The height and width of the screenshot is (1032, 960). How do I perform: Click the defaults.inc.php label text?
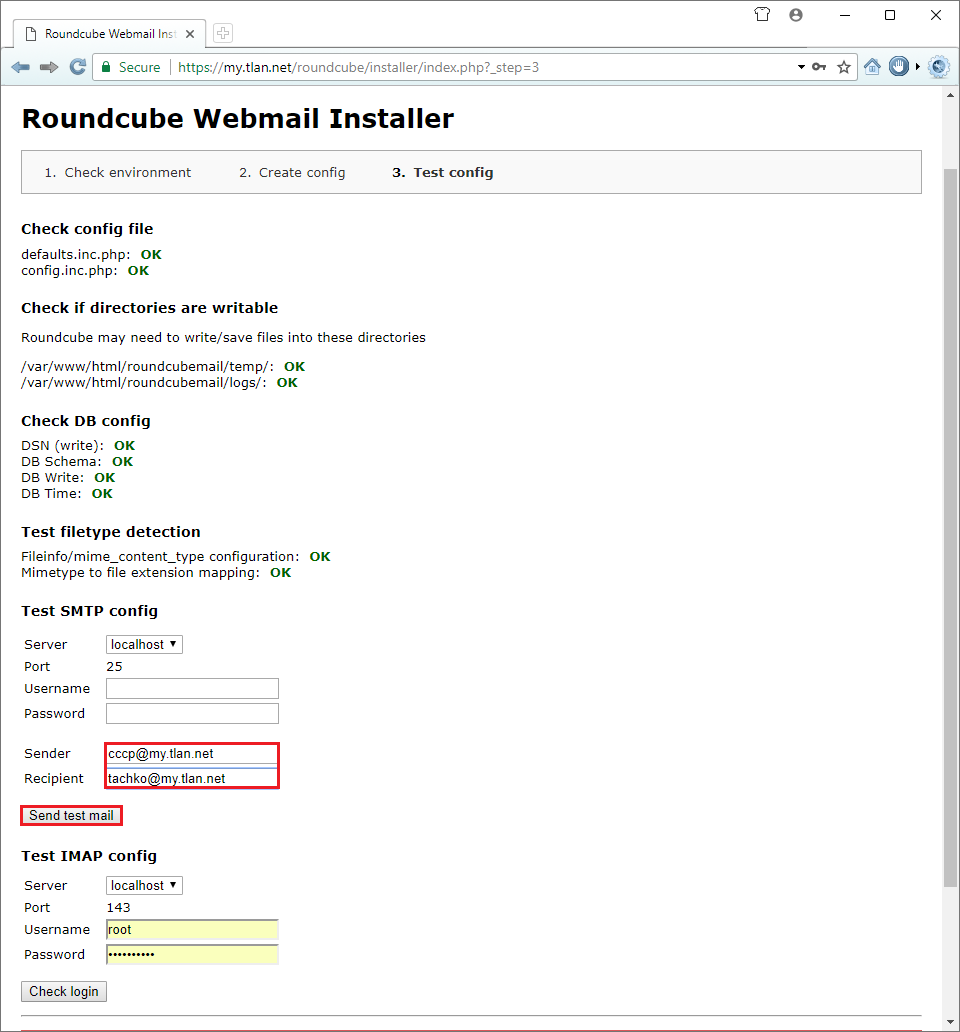[x=76, y=255]
